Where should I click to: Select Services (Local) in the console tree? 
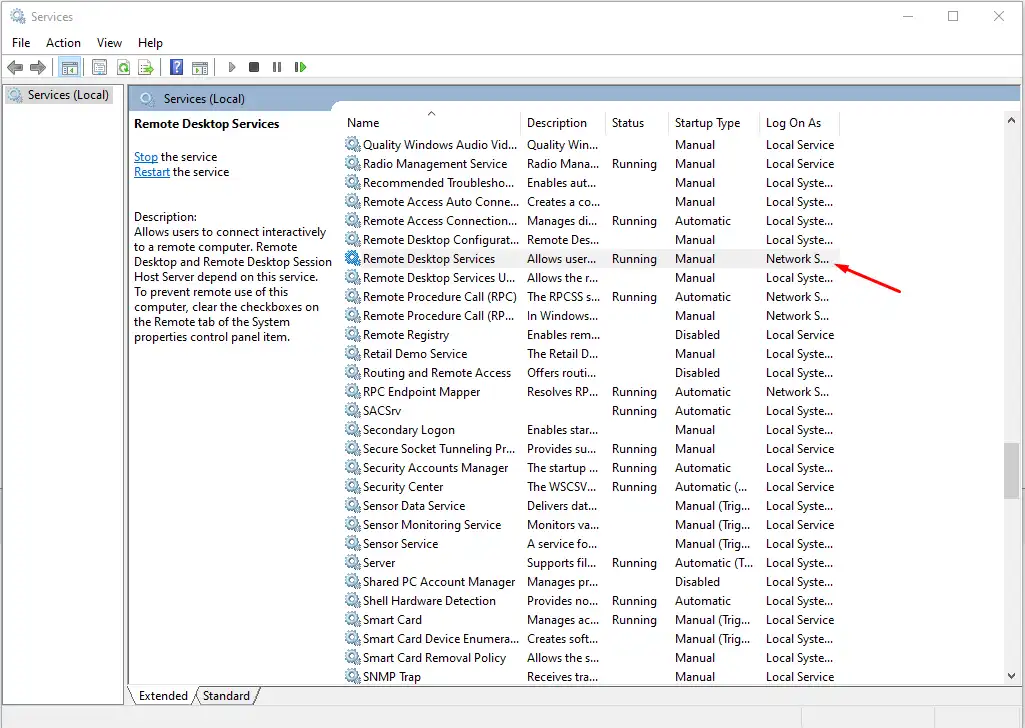click(x=69, y=95)
